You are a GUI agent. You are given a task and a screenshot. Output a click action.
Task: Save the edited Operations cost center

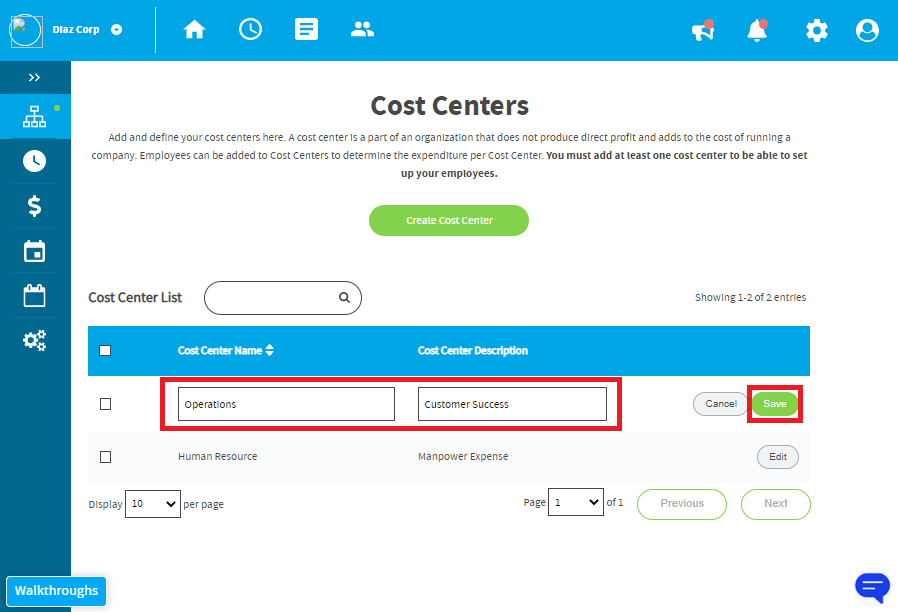click(x=775, y=404)
